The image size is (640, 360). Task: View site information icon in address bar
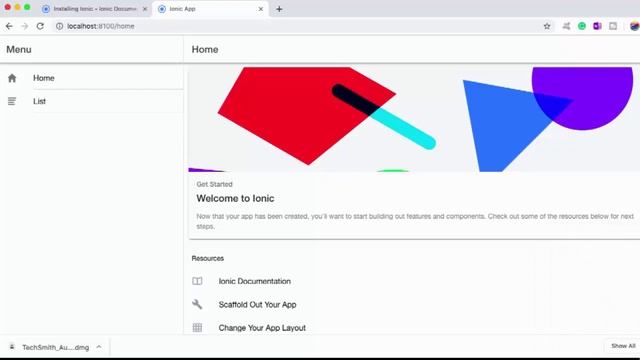pos(60,26)
